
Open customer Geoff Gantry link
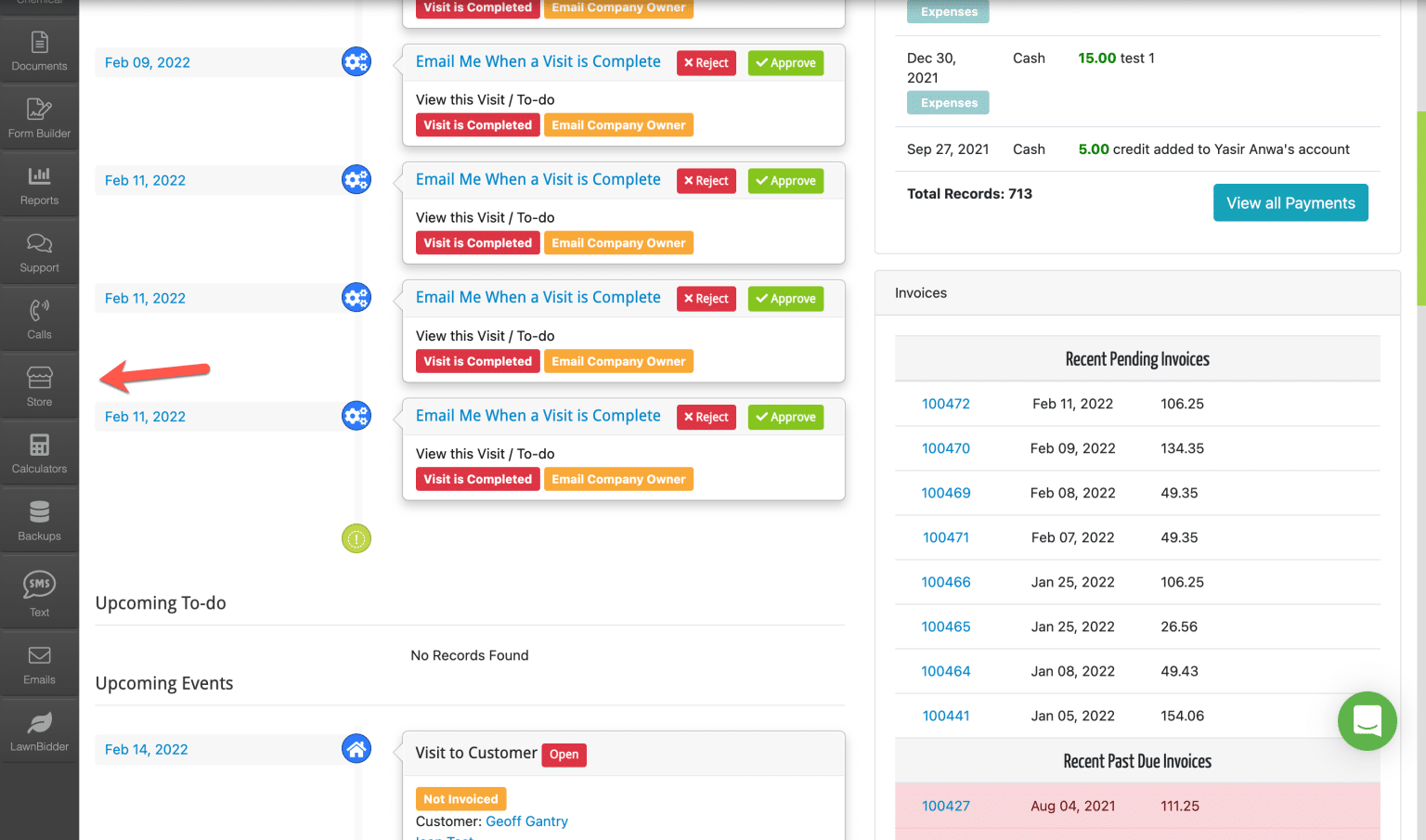[x=526, y=821]
